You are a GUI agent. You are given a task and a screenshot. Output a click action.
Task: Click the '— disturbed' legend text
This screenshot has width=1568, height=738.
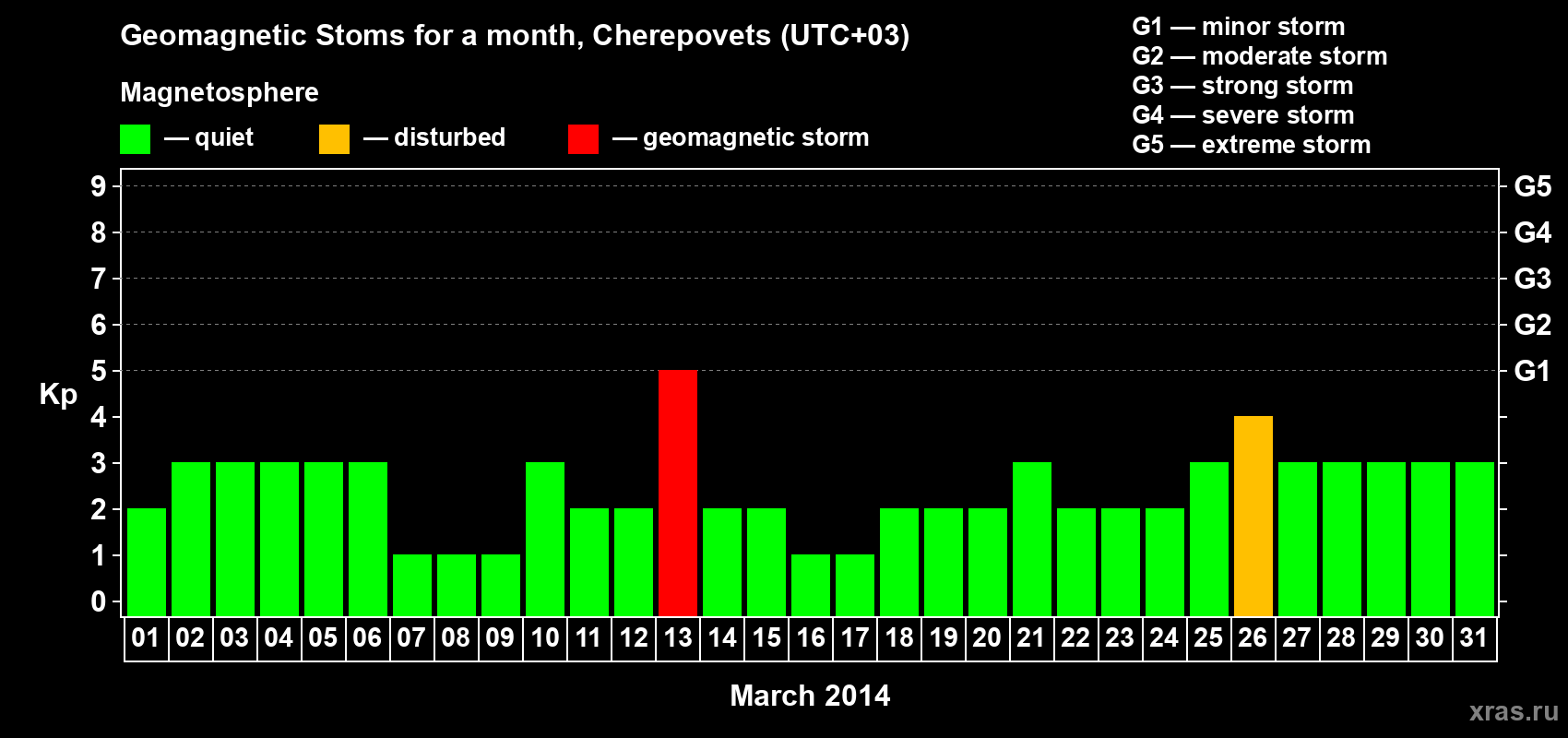pos(434,137)
